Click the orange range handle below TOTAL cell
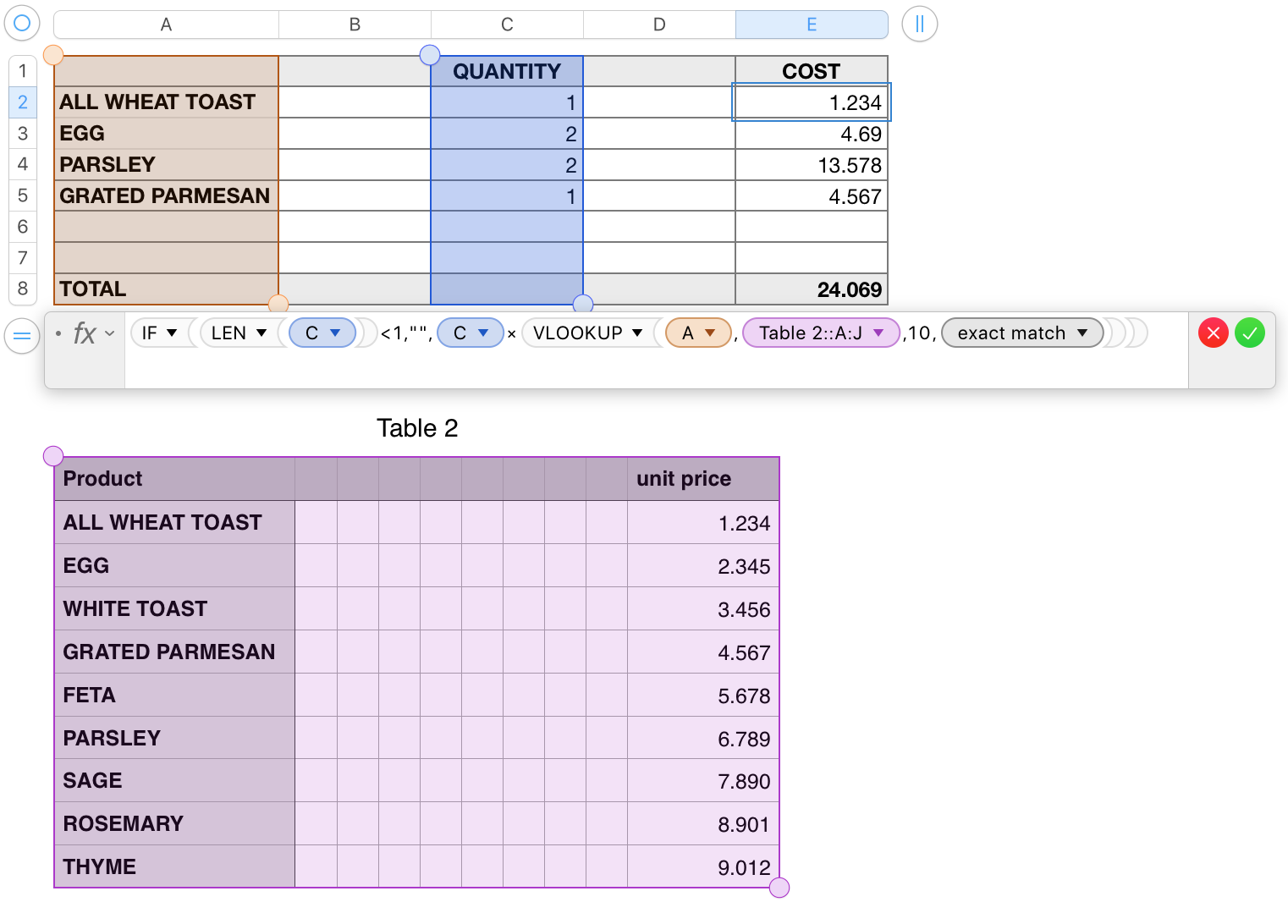The height and width of the screenshot is (924, 1288). [278, 304]
